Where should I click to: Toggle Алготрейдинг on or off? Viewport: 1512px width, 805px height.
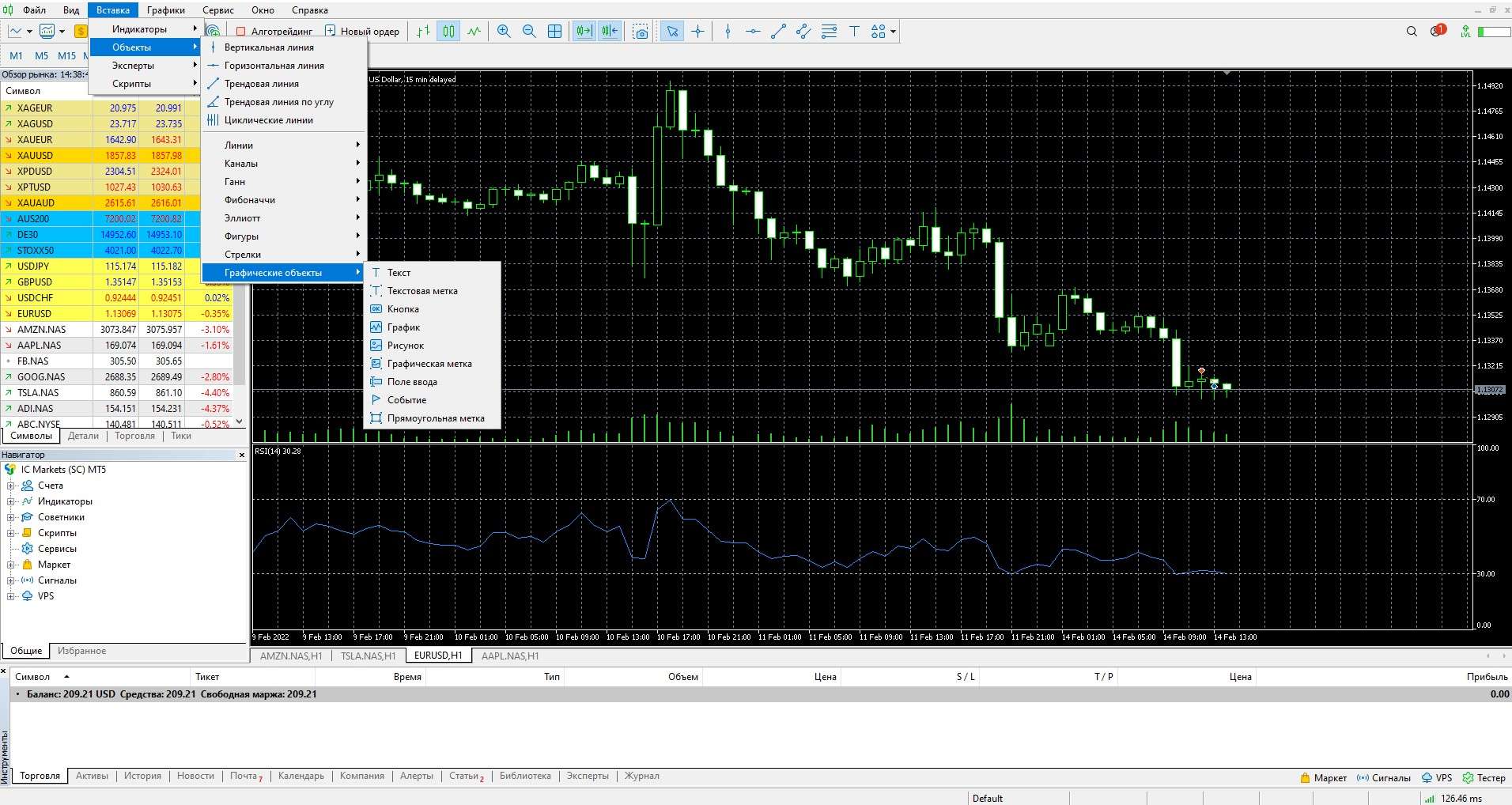point(274,32)
